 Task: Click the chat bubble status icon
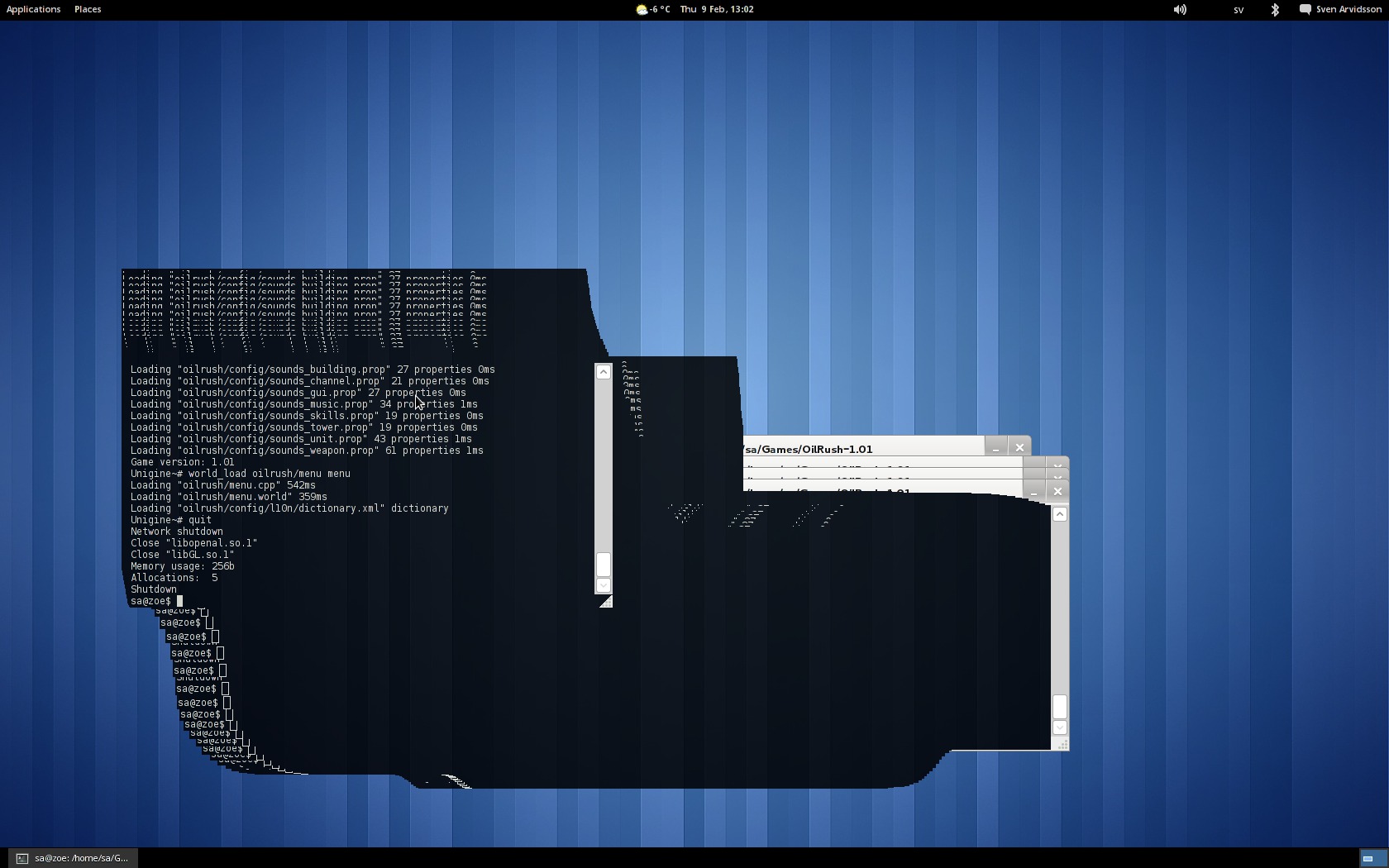click(x=1305, y=9)
